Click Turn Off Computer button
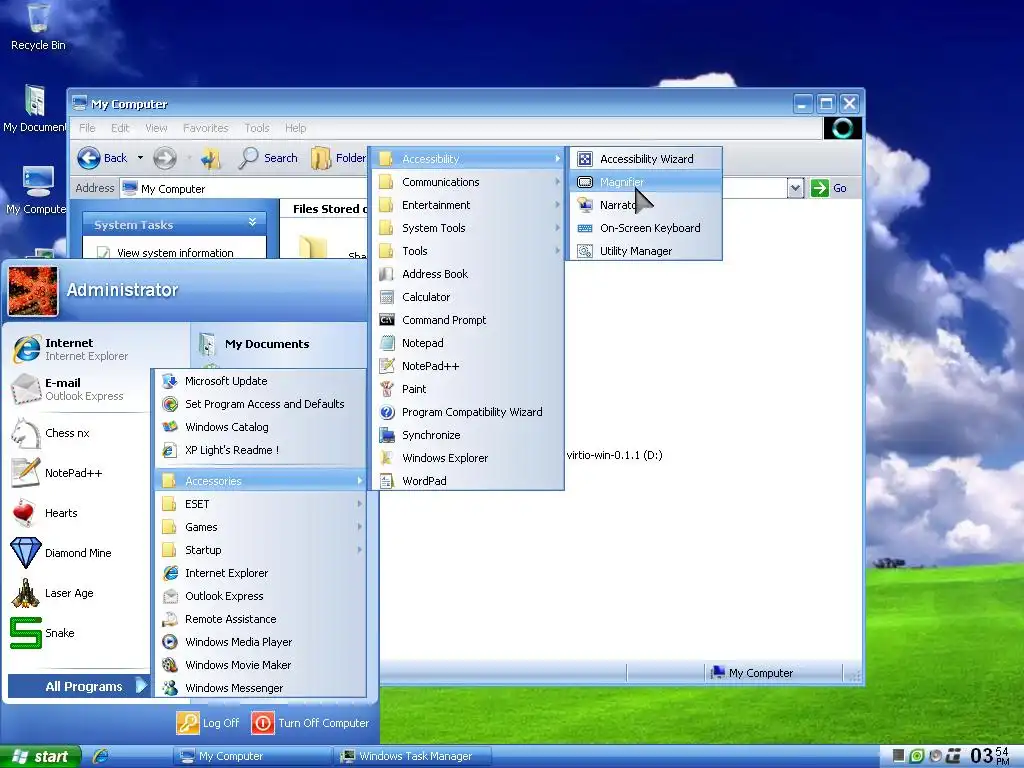The image size is (1024, 768). pyautogui.click(x=311, y=723)
